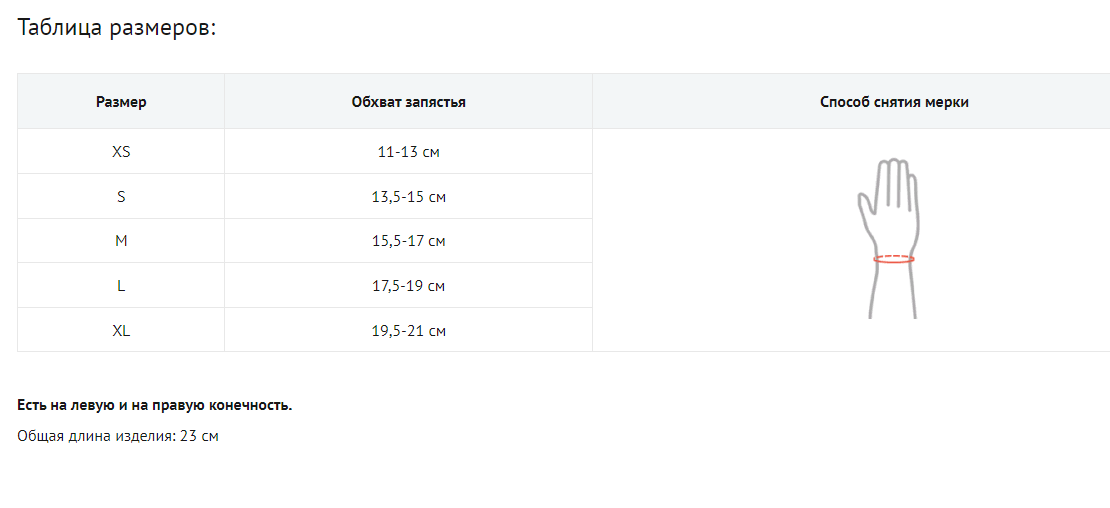Viewport: 1110px width, 508px height.
Task: Click the 'Размер' column header
Action: click(121, 101)
